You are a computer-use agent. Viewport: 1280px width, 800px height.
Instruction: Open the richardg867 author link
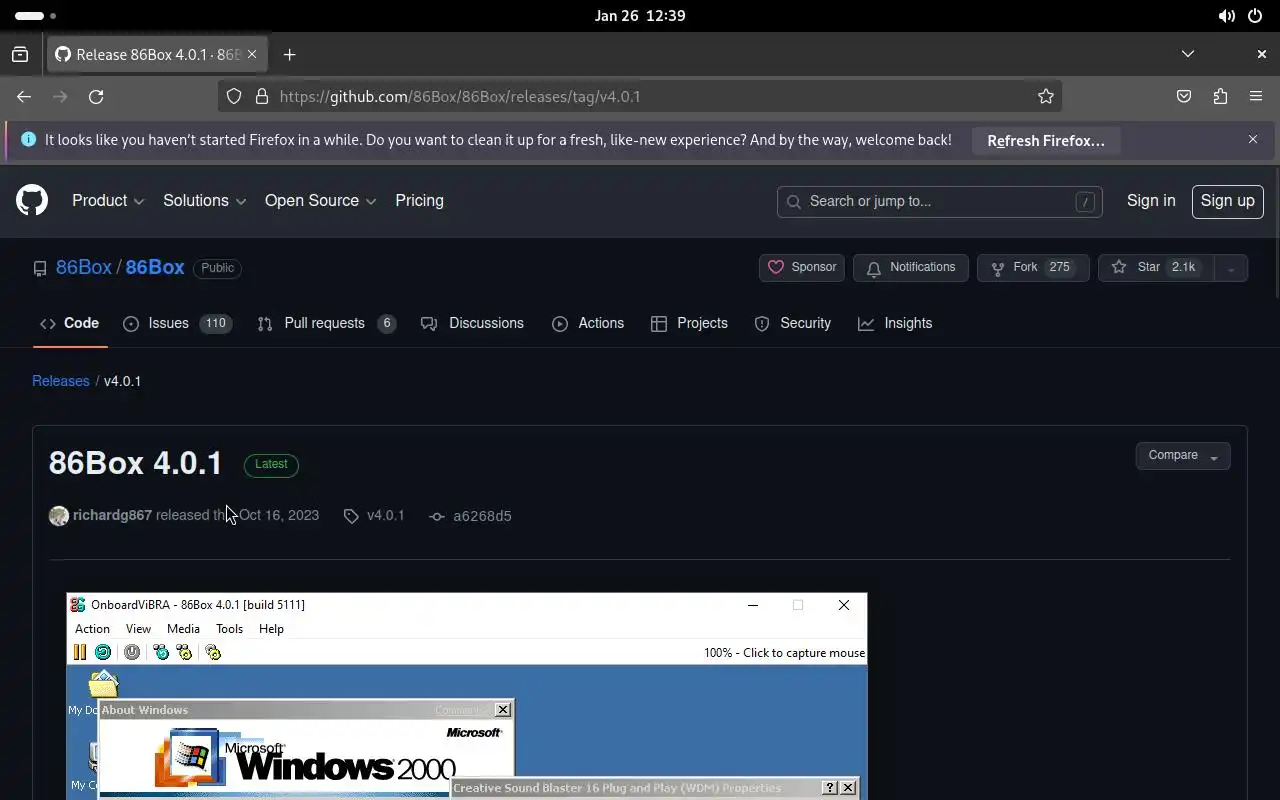tap(112, 516)
